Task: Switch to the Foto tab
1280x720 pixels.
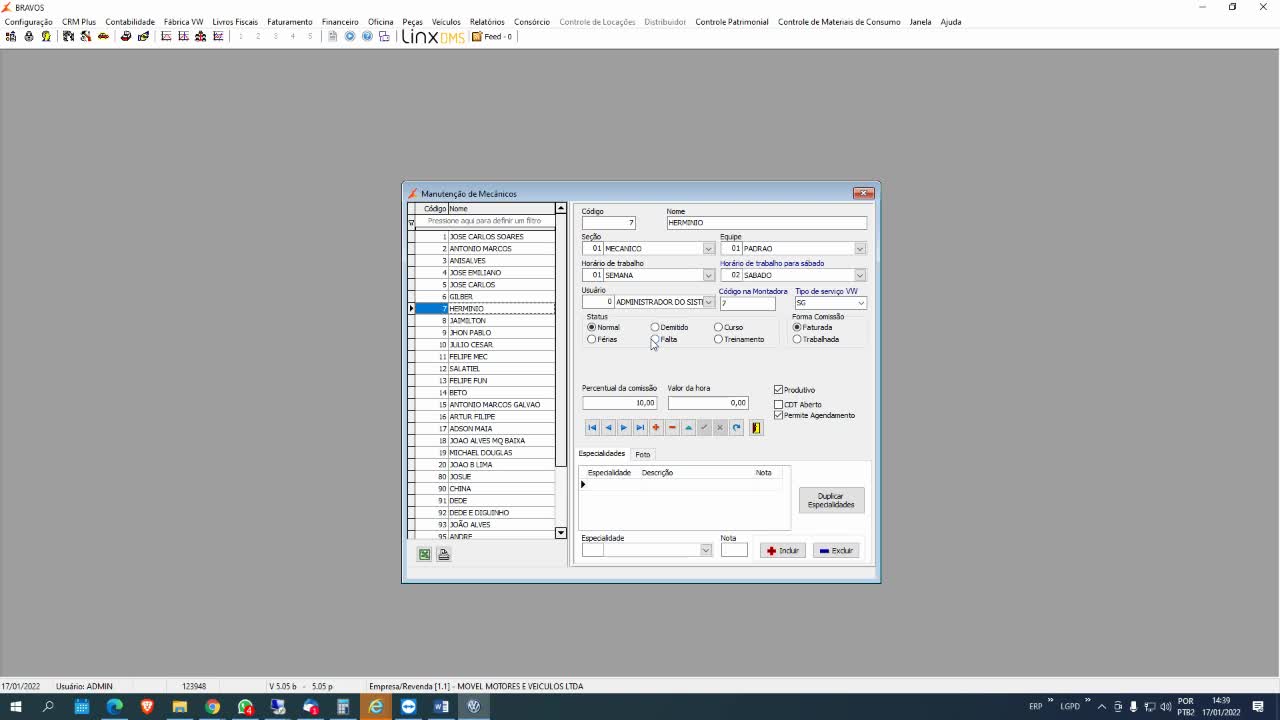Action: pos(643,454)
